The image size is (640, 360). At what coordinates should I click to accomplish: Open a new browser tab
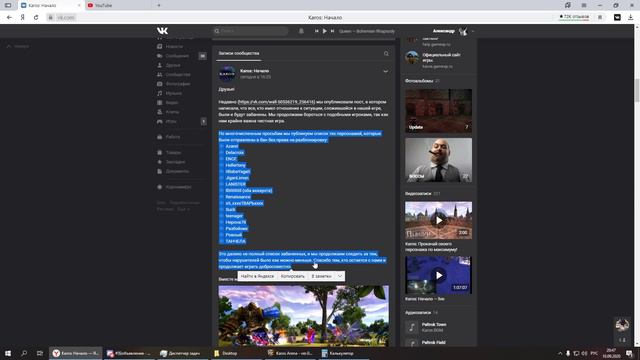click(159, 5)
